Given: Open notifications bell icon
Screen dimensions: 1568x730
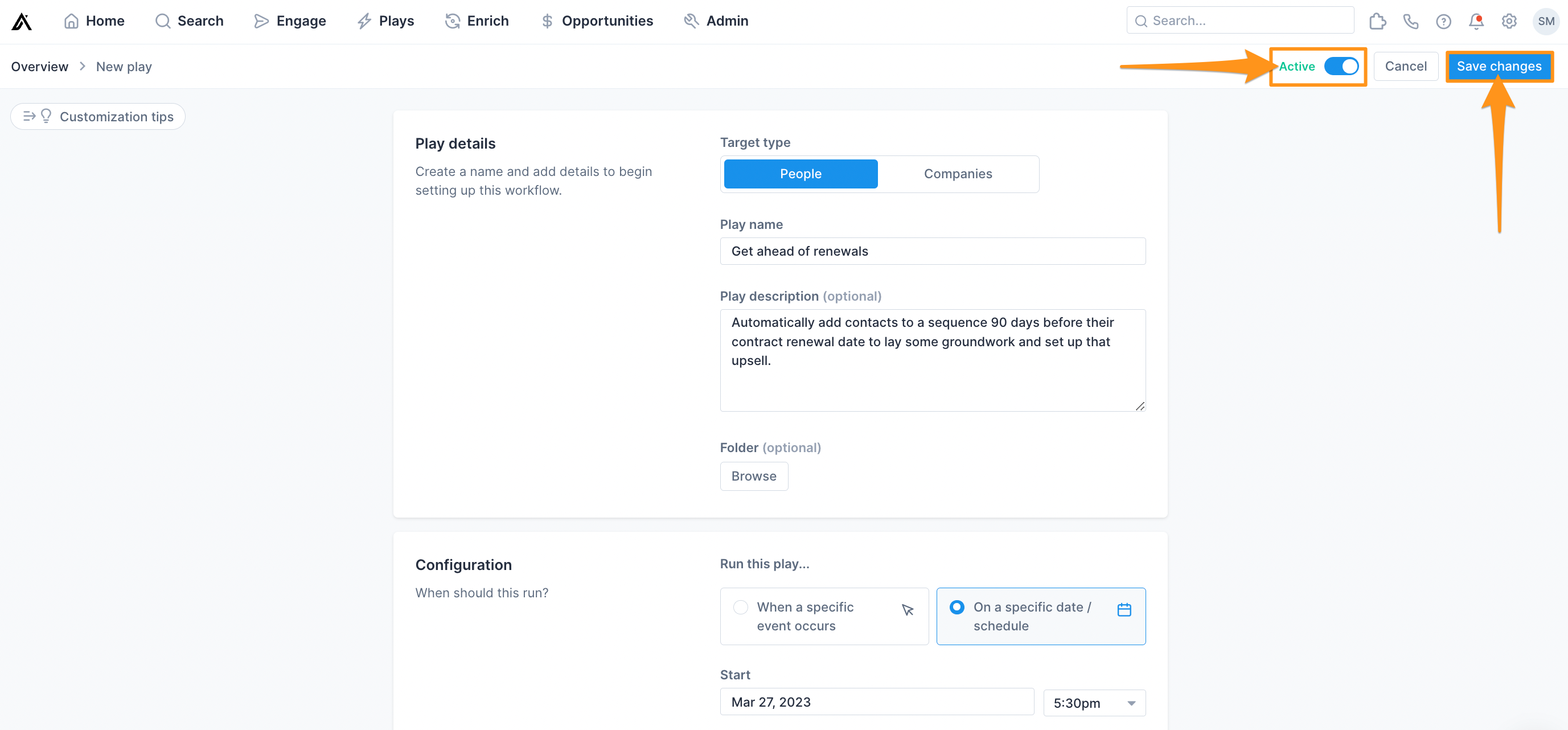Looking at the screenshot, I should pos(1476,21).
